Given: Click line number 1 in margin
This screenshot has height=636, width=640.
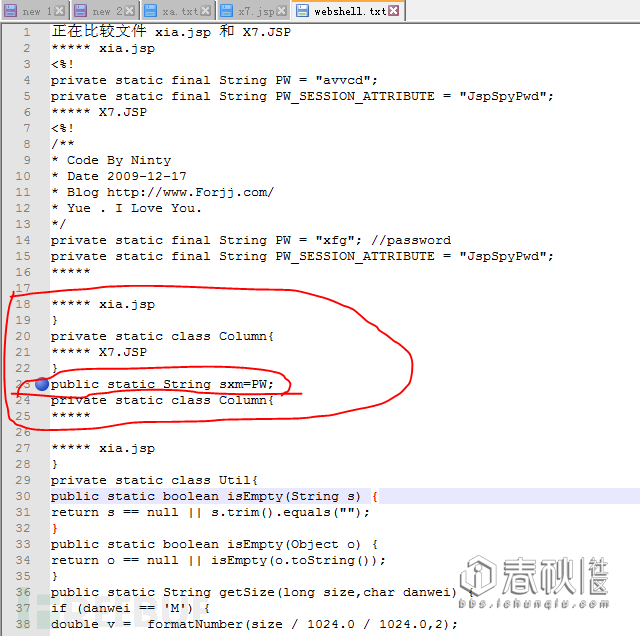Looking at the screenshot, I should coord(27,32).
